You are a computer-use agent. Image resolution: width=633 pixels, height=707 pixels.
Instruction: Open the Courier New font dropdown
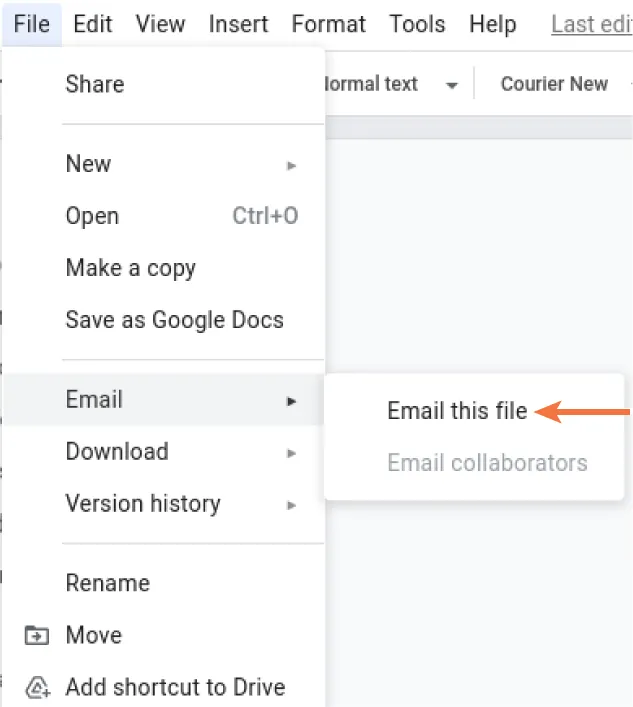[554, 85]
